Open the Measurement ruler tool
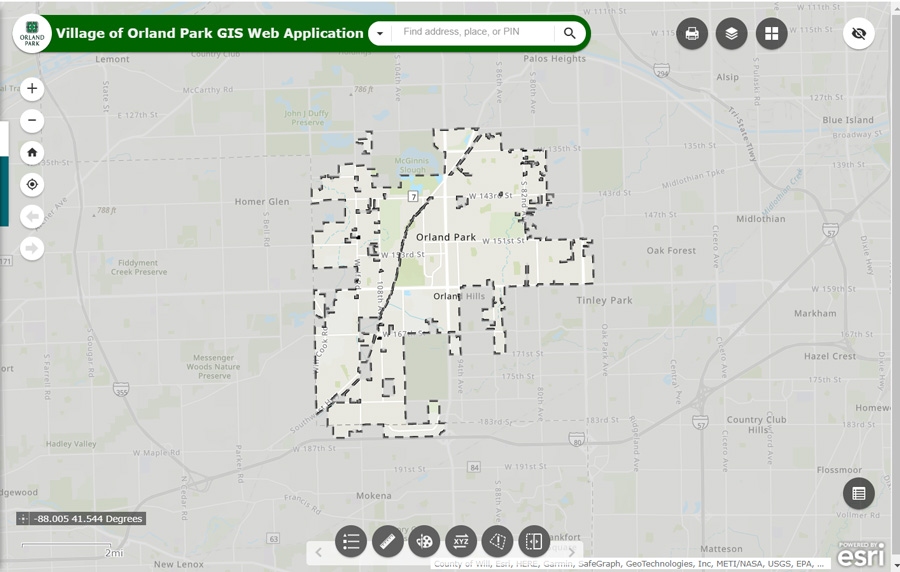Screen dimensions: 900x572 [x=387, y=541]
